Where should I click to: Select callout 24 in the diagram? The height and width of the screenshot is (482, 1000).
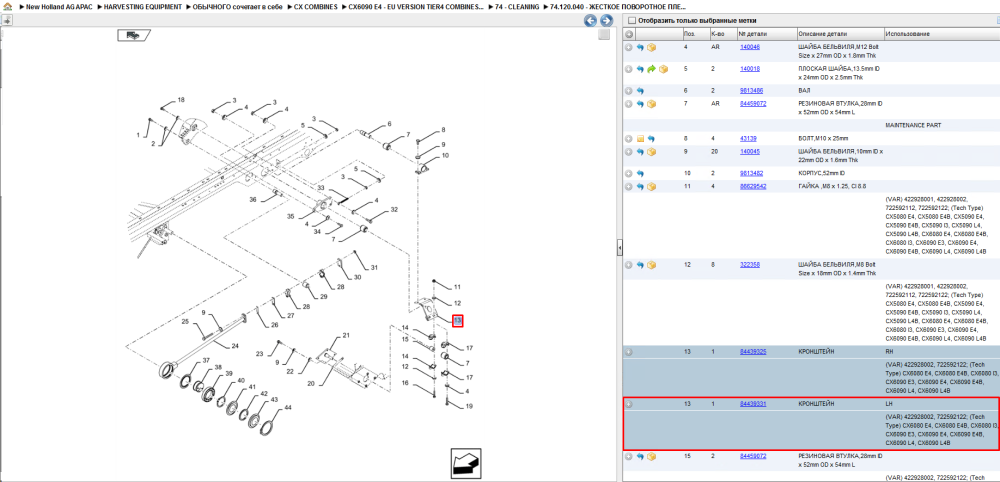pyautogui.click(x=235, y=346)
